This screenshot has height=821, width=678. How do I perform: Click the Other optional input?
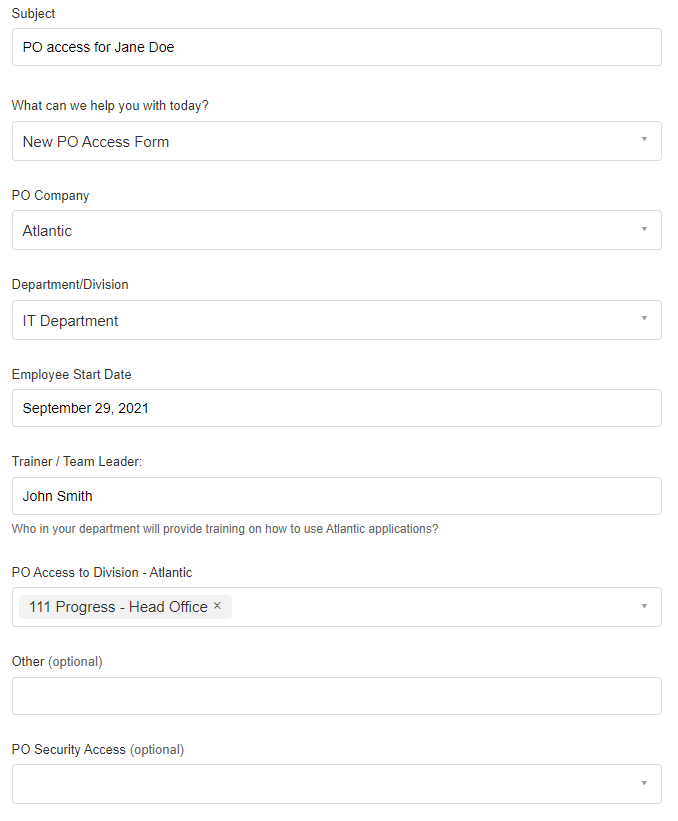(336, 696)
